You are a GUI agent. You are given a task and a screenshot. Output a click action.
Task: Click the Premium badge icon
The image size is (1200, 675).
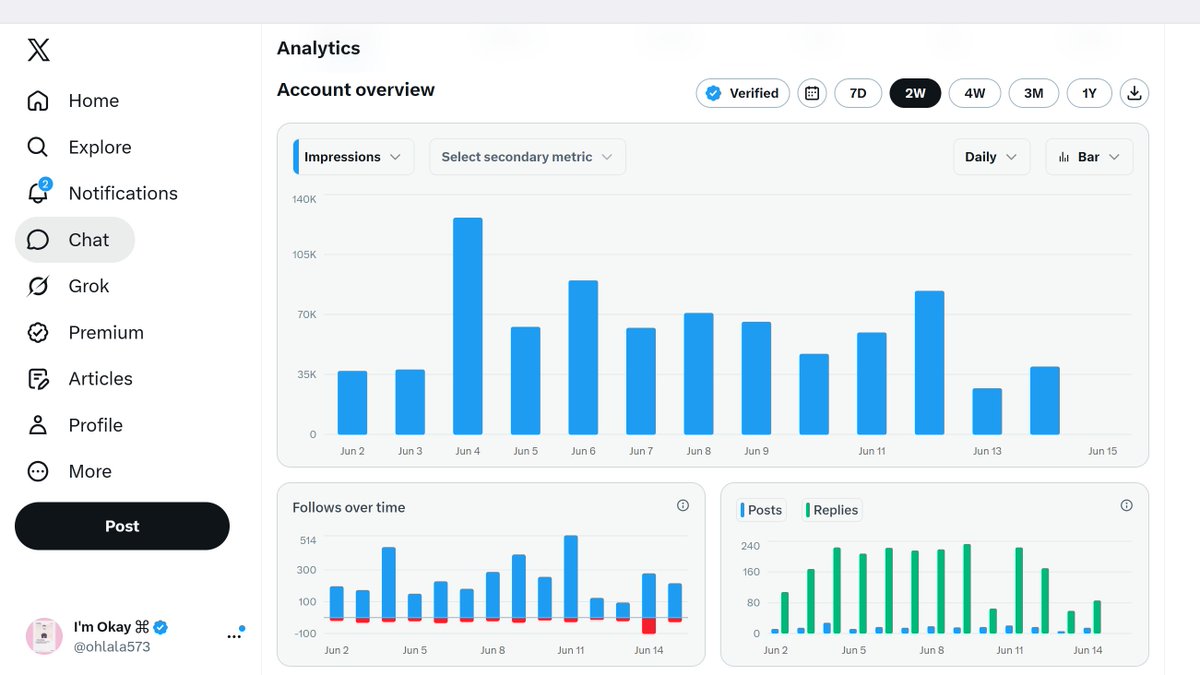[38, 333]
